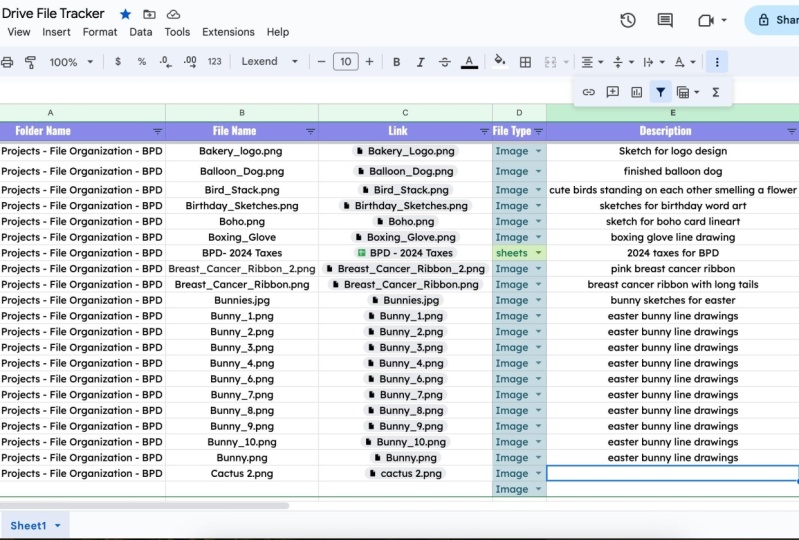
Task: Open Folder Name column filter
Action: (157, 131)
